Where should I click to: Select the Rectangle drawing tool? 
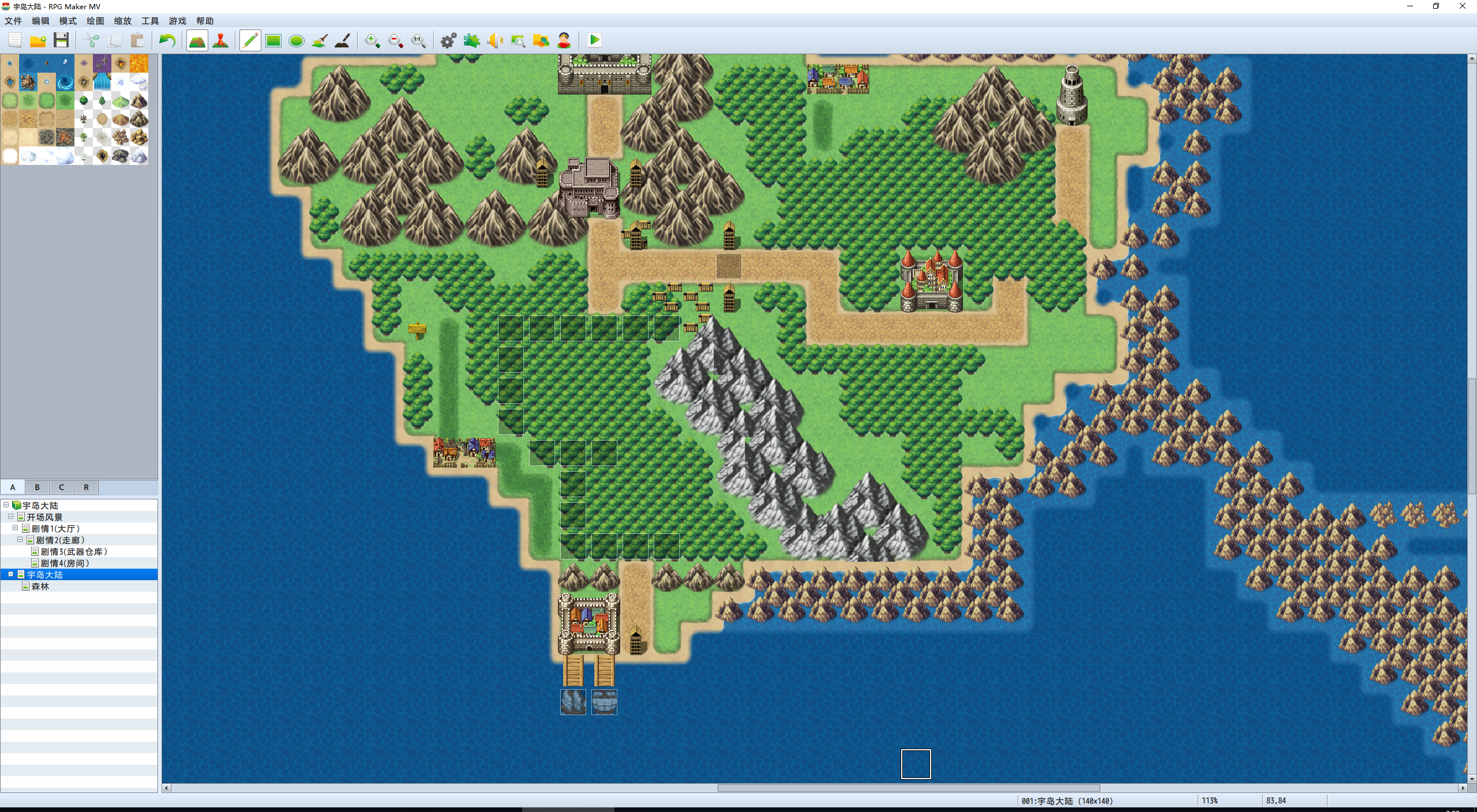click(273, 40)
